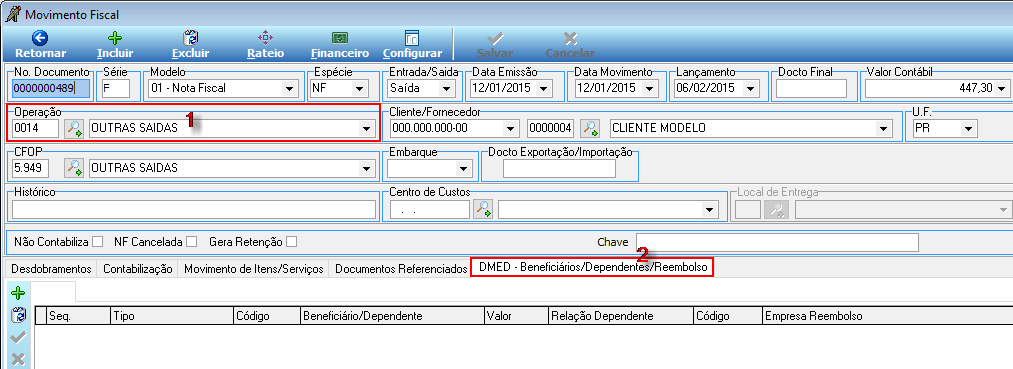This screenshot has width=1013, height=369.
Task: Click the Beneficiário/Dependente column header
Action: coord(393,316)
